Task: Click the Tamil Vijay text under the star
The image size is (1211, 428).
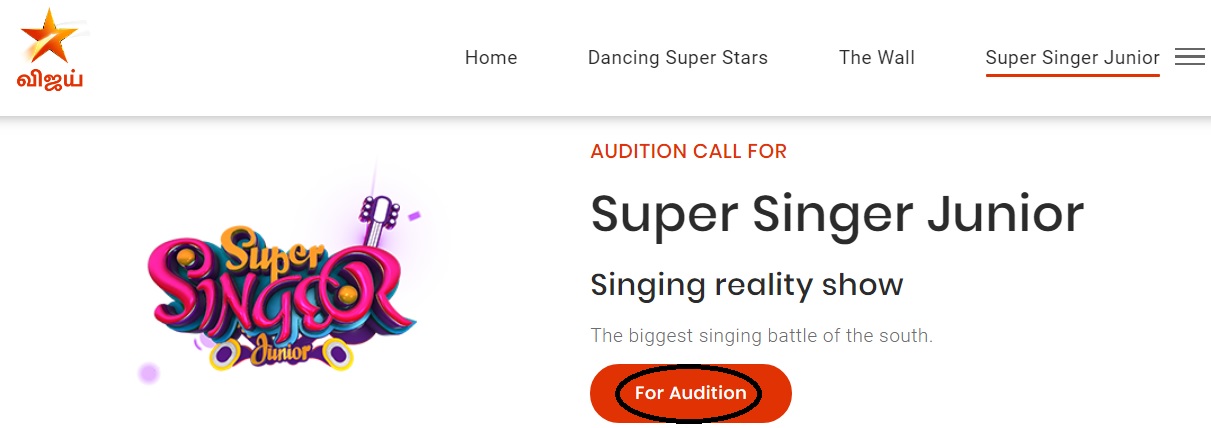Action: click(49, 79)
